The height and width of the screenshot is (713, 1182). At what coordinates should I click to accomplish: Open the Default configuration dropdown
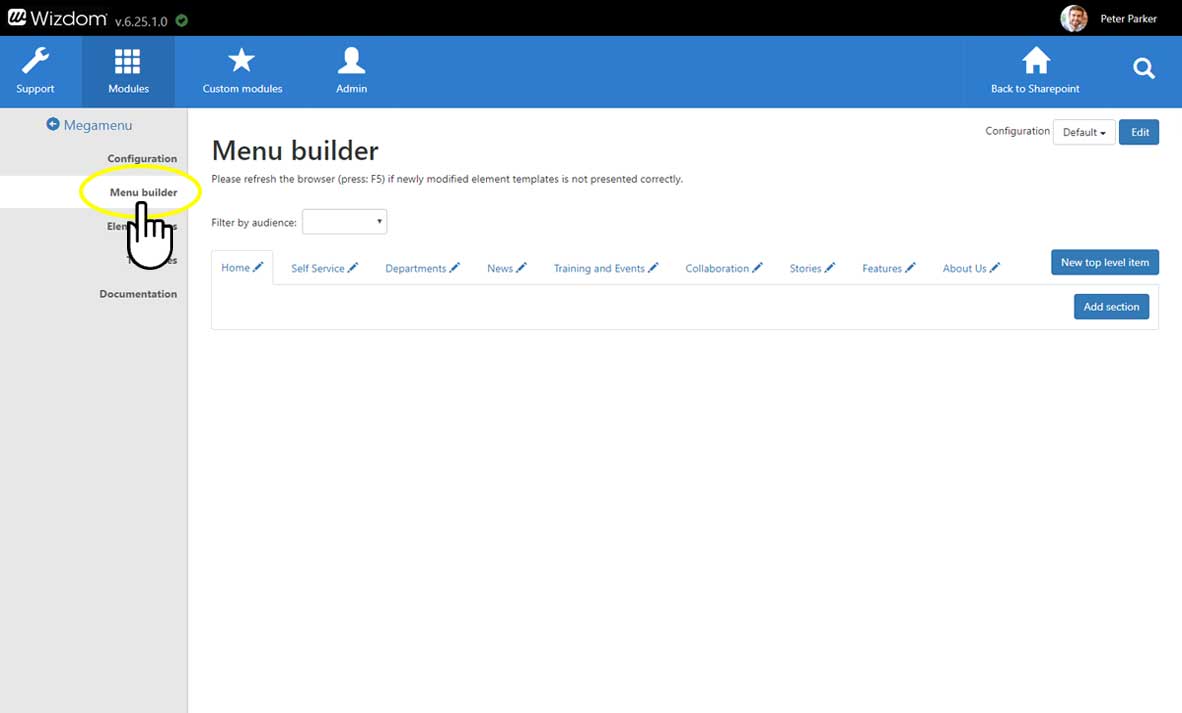click(1084, 132)
